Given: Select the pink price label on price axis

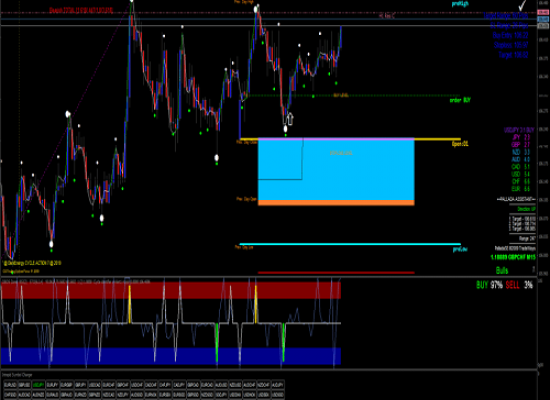Looking at the screenshot, I should pyautogui.click(x=543, y=13).
